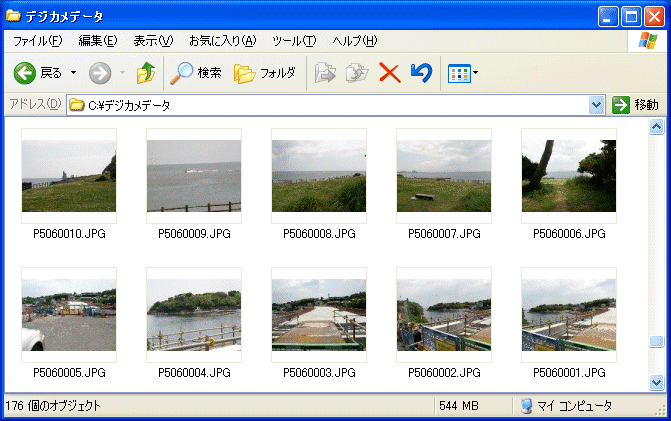This screenshot has width=671, height=421.
Task: Click the Move To folder icon
Action: (325, 73)
